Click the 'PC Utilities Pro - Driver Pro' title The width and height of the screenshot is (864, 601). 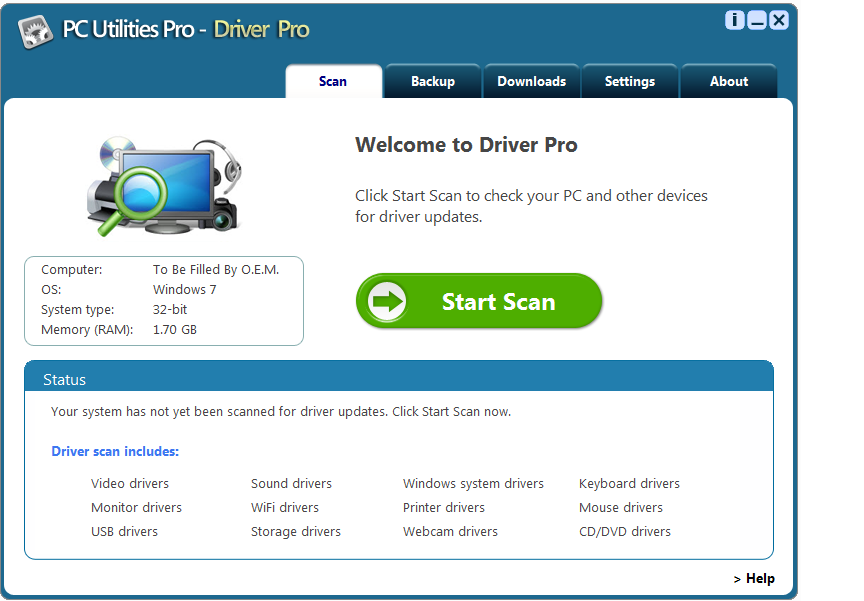[186, 29]
